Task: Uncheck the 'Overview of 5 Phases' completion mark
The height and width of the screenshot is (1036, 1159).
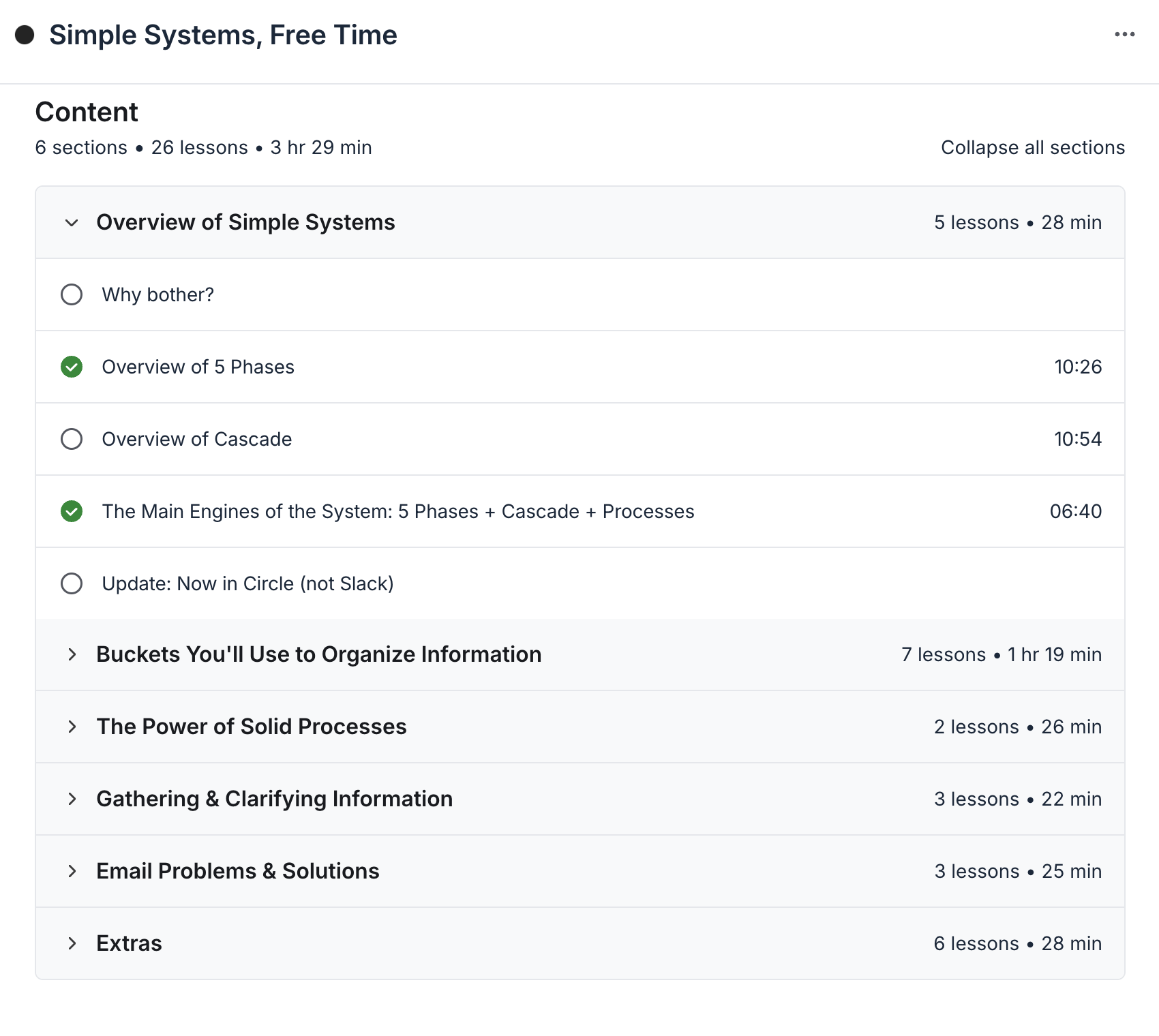Action: [72, 367]
